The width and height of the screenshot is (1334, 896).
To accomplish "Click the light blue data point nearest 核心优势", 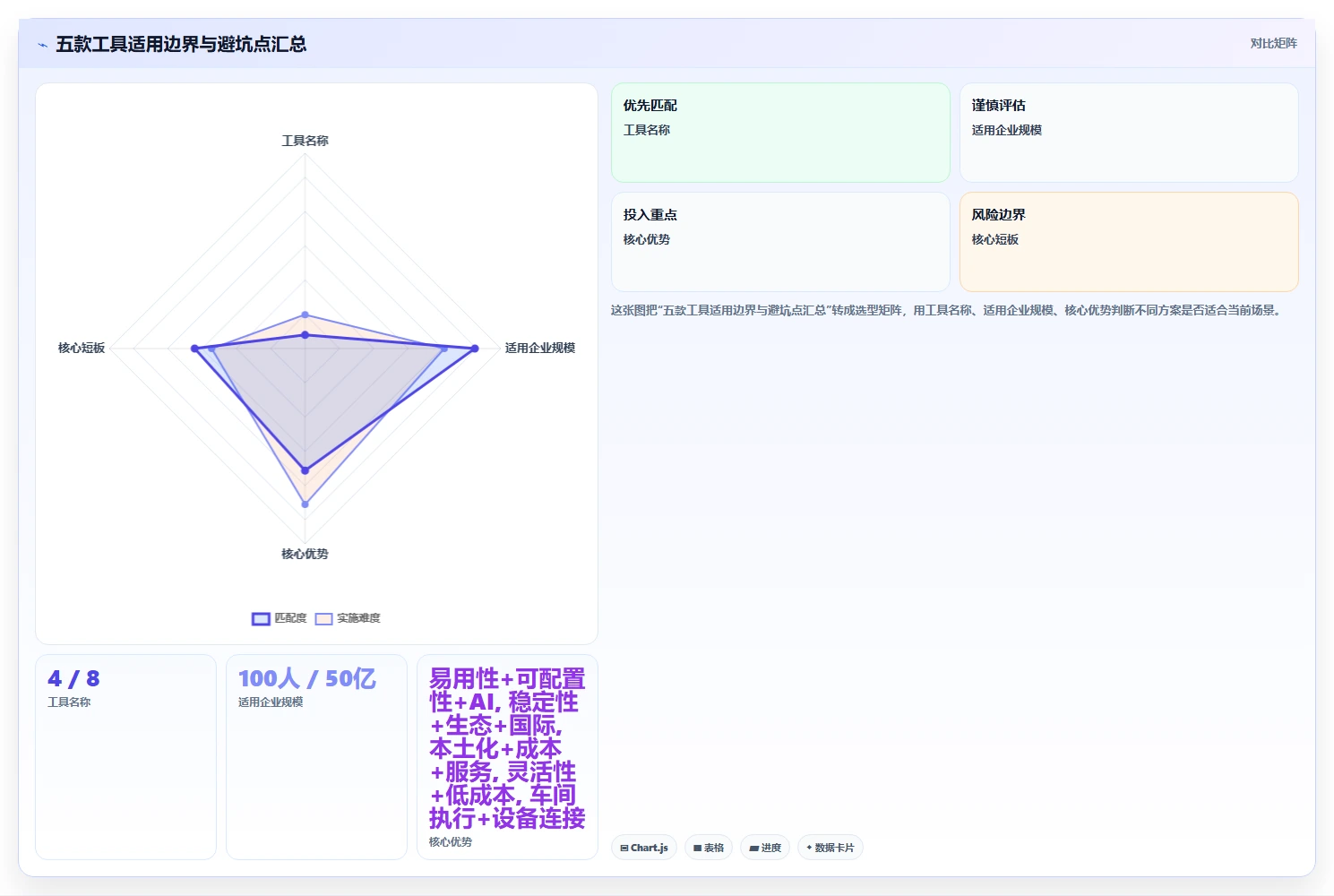I will (305, 504).
